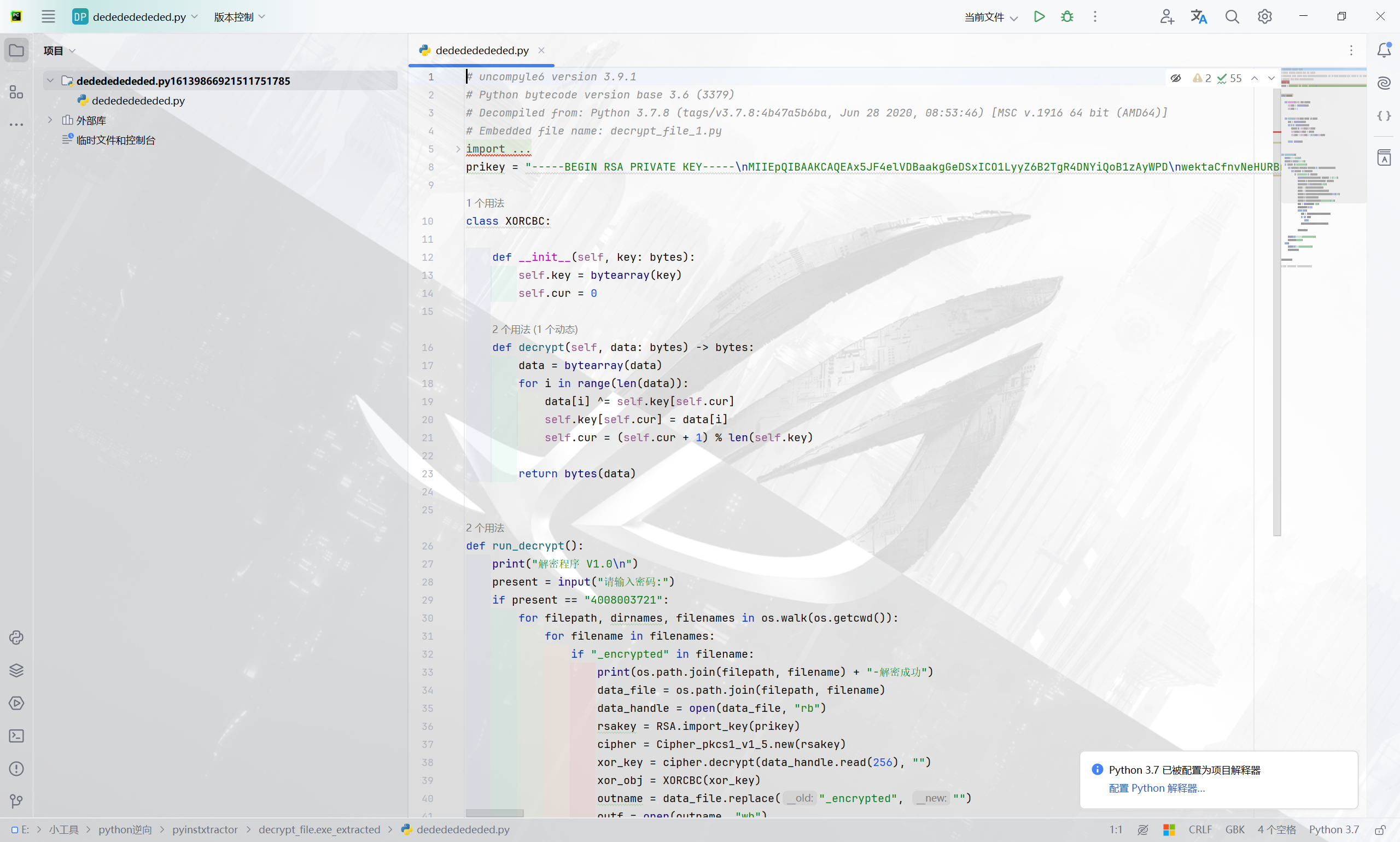This screenshot has height=842, width=1400.
Task: Open the document icon tool window on right
Action: (x=1384, y=157)
